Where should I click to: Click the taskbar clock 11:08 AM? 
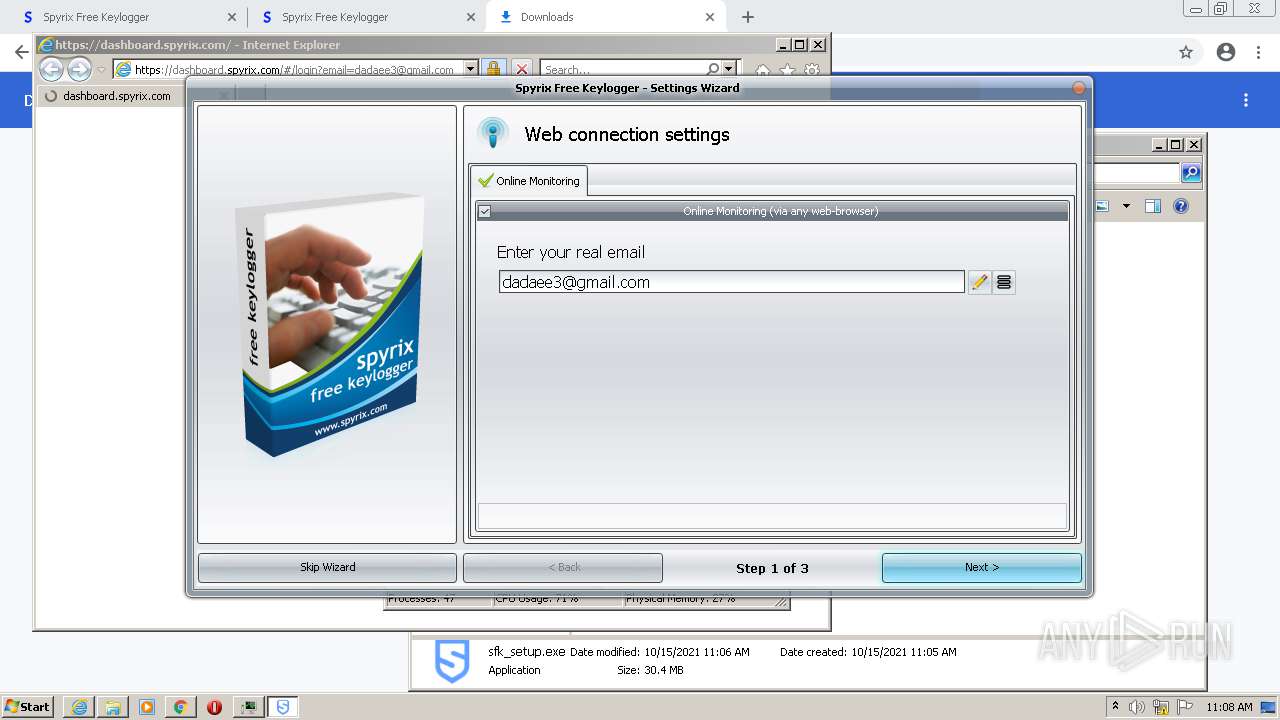coord(1229,707)
